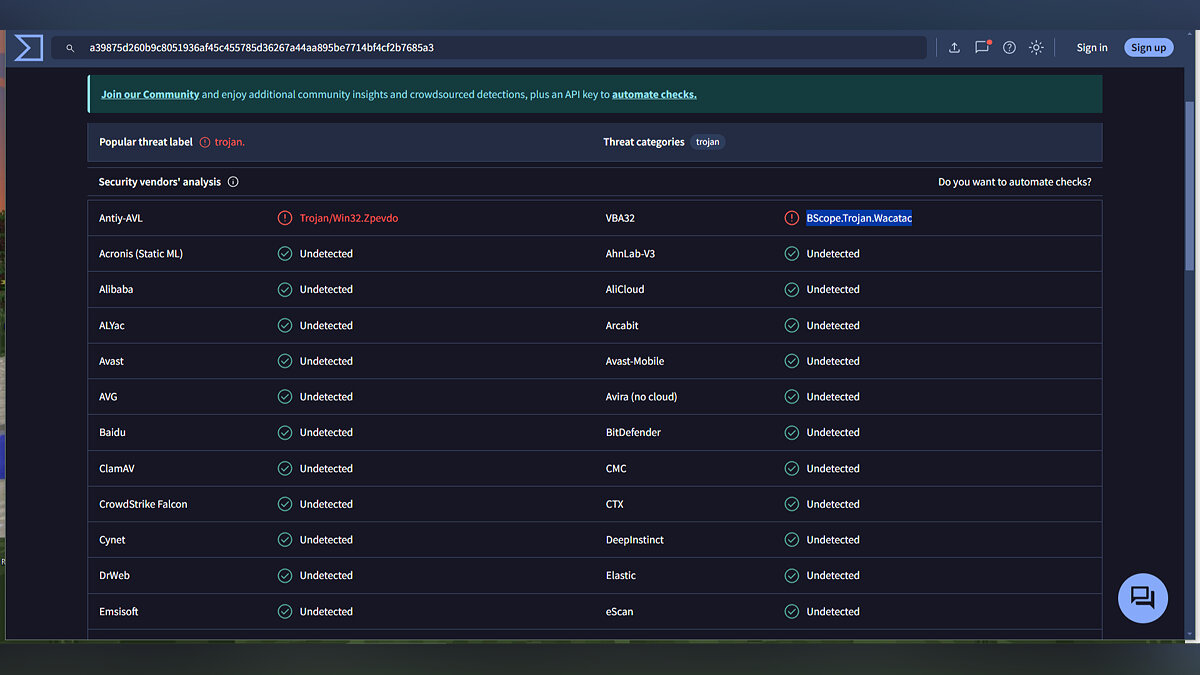Click the trojan threat category tag
1200x675 pixels.
point(707,142)
